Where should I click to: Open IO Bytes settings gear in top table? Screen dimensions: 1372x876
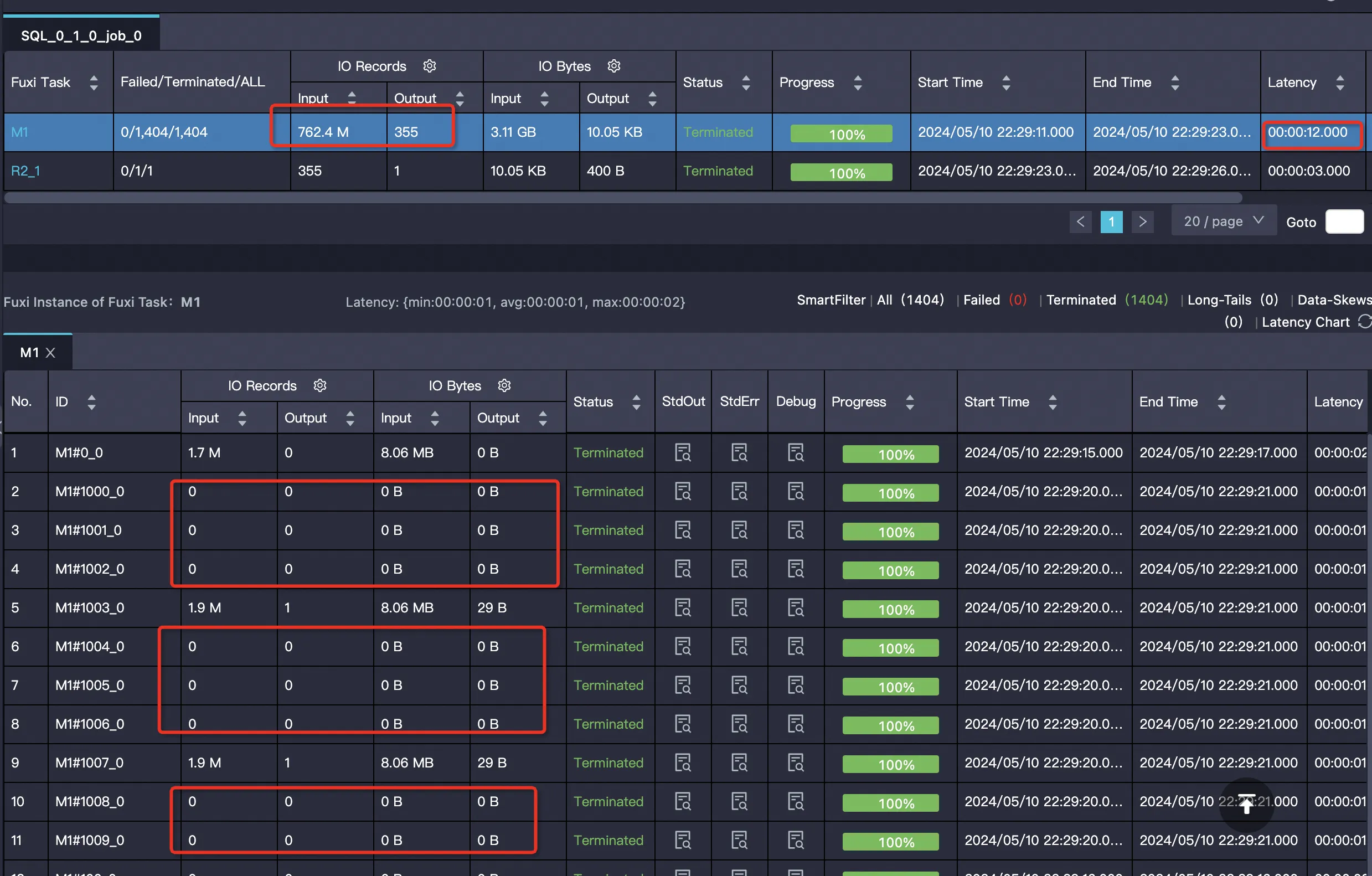[x=613, y=66]
